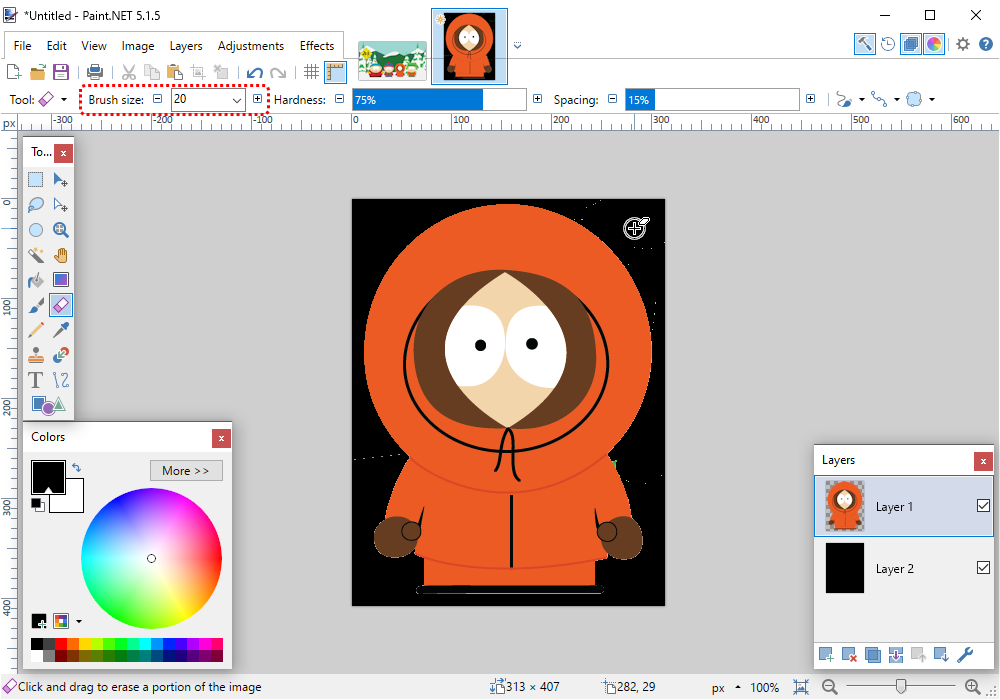Select the Shapes tool
Viewport: 1000px width, 700px height.
48,404
